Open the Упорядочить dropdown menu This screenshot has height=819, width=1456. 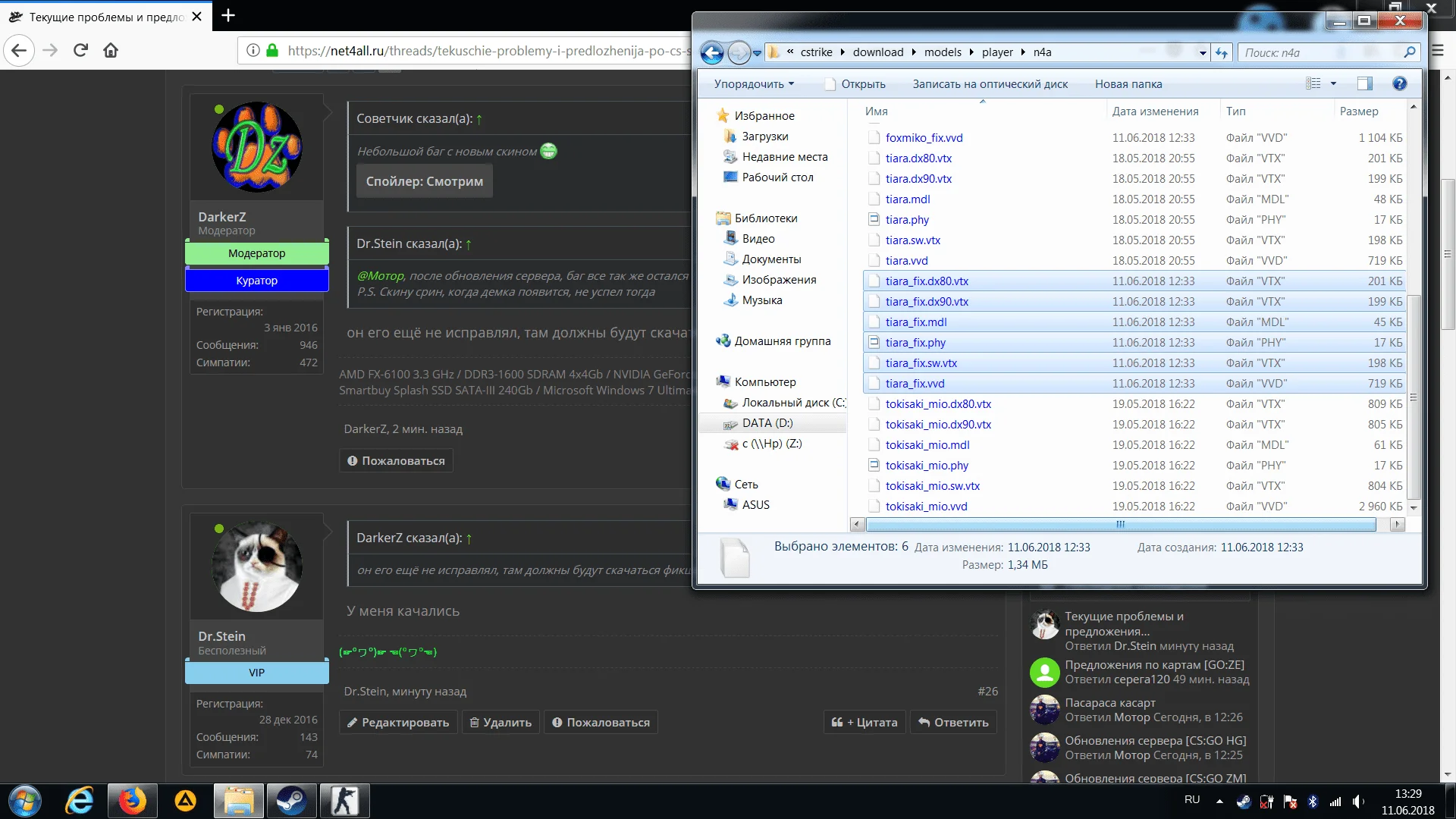tap(754, 84)
